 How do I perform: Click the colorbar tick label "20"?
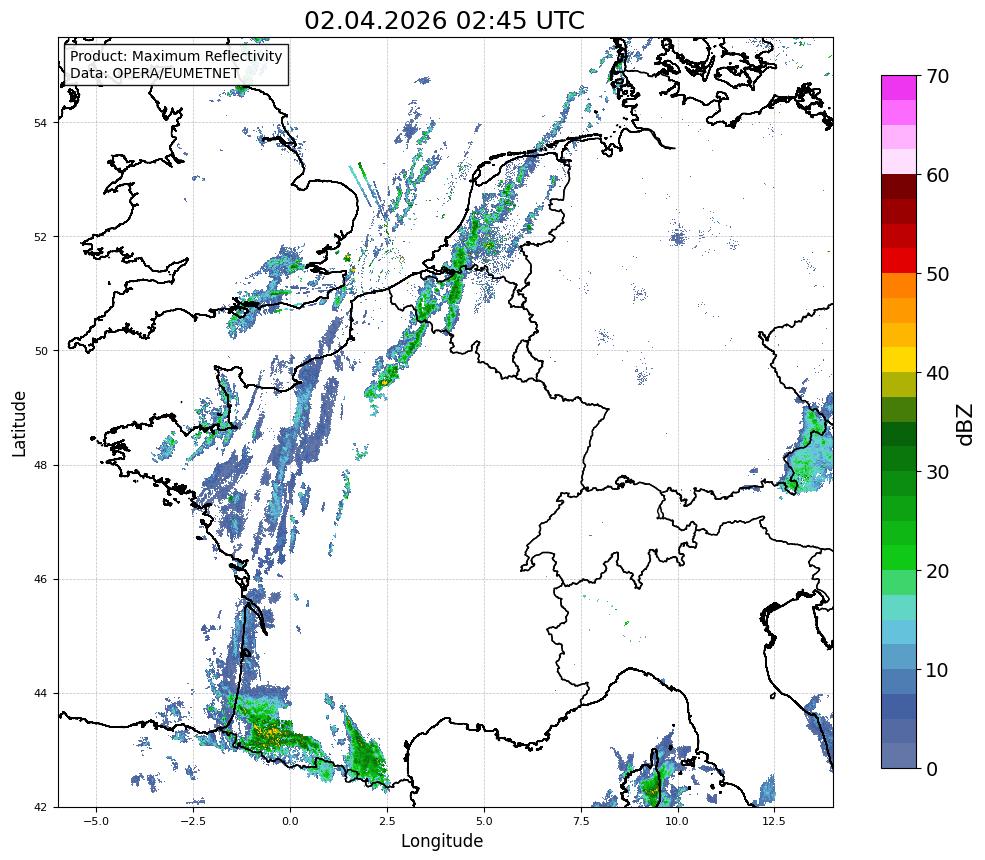click(x=937, y=571)
